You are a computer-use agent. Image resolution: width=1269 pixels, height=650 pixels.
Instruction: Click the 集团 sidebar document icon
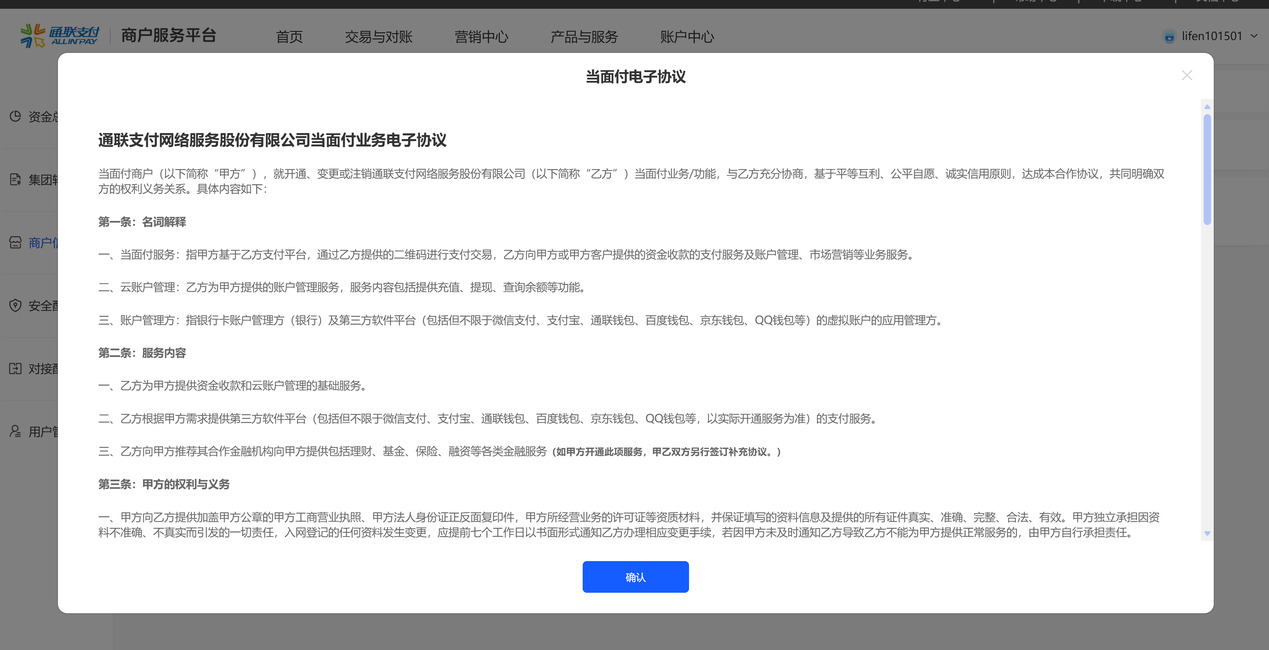(15, 180)
